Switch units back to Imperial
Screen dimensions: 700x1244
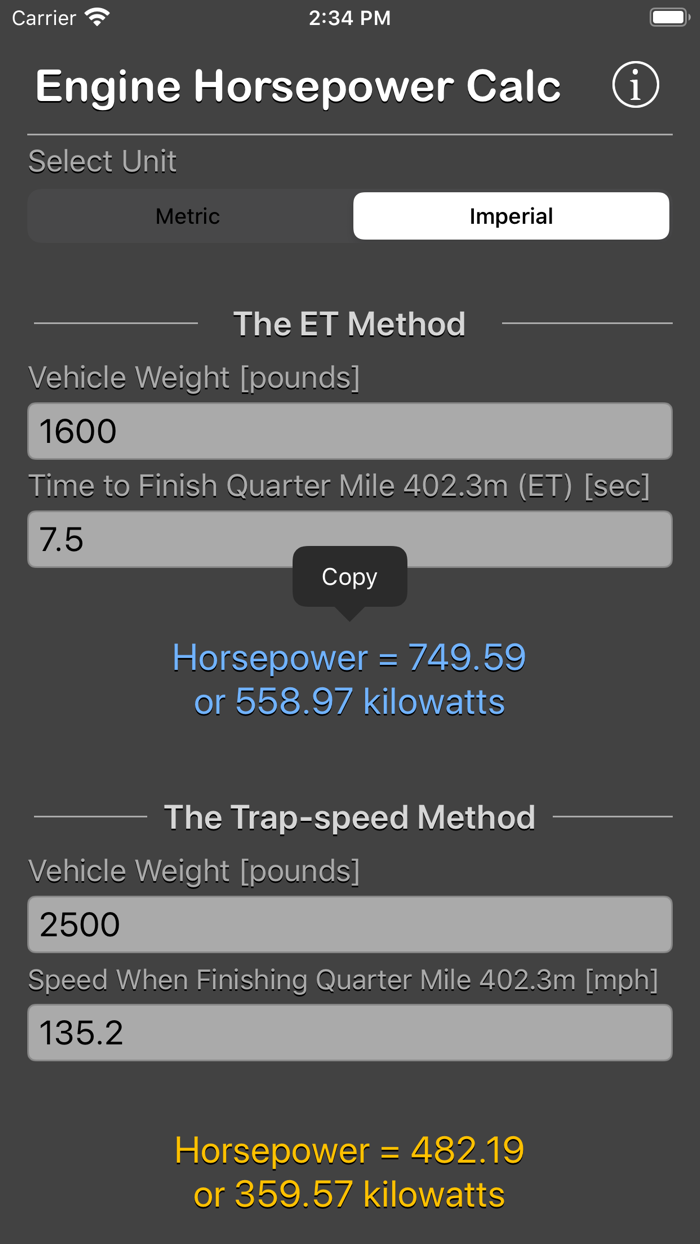coord(511,215)
